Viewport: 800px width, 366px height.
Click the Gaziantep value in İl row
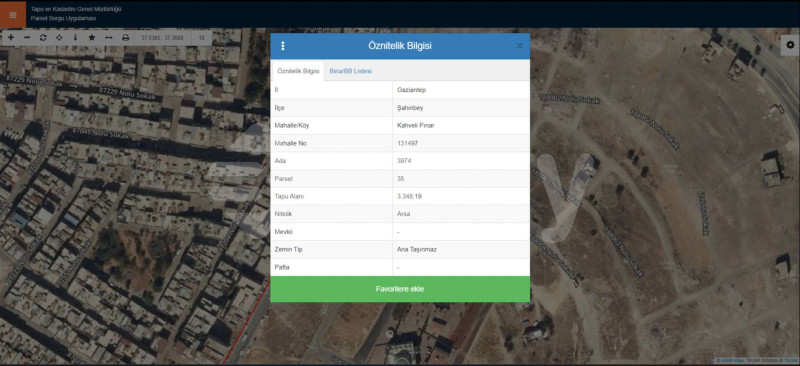click(411, 90)
